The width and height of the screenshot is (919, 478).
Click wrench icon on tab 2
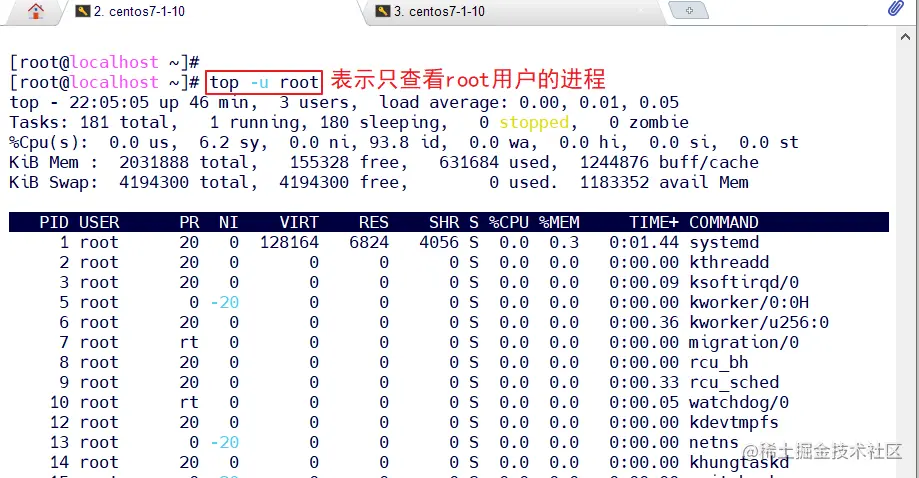pyautogui.click(x=83, y=11)
